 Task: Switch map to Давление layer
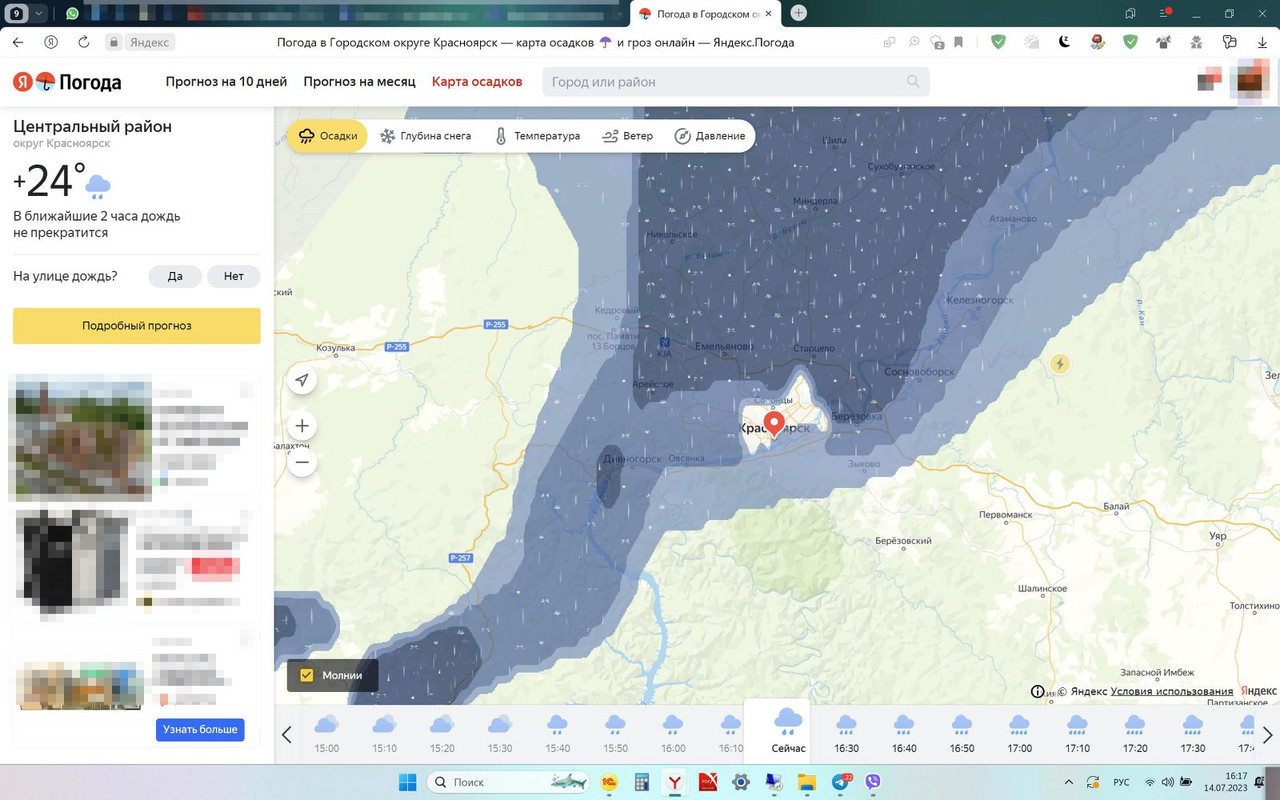click(x=710, y=136)
